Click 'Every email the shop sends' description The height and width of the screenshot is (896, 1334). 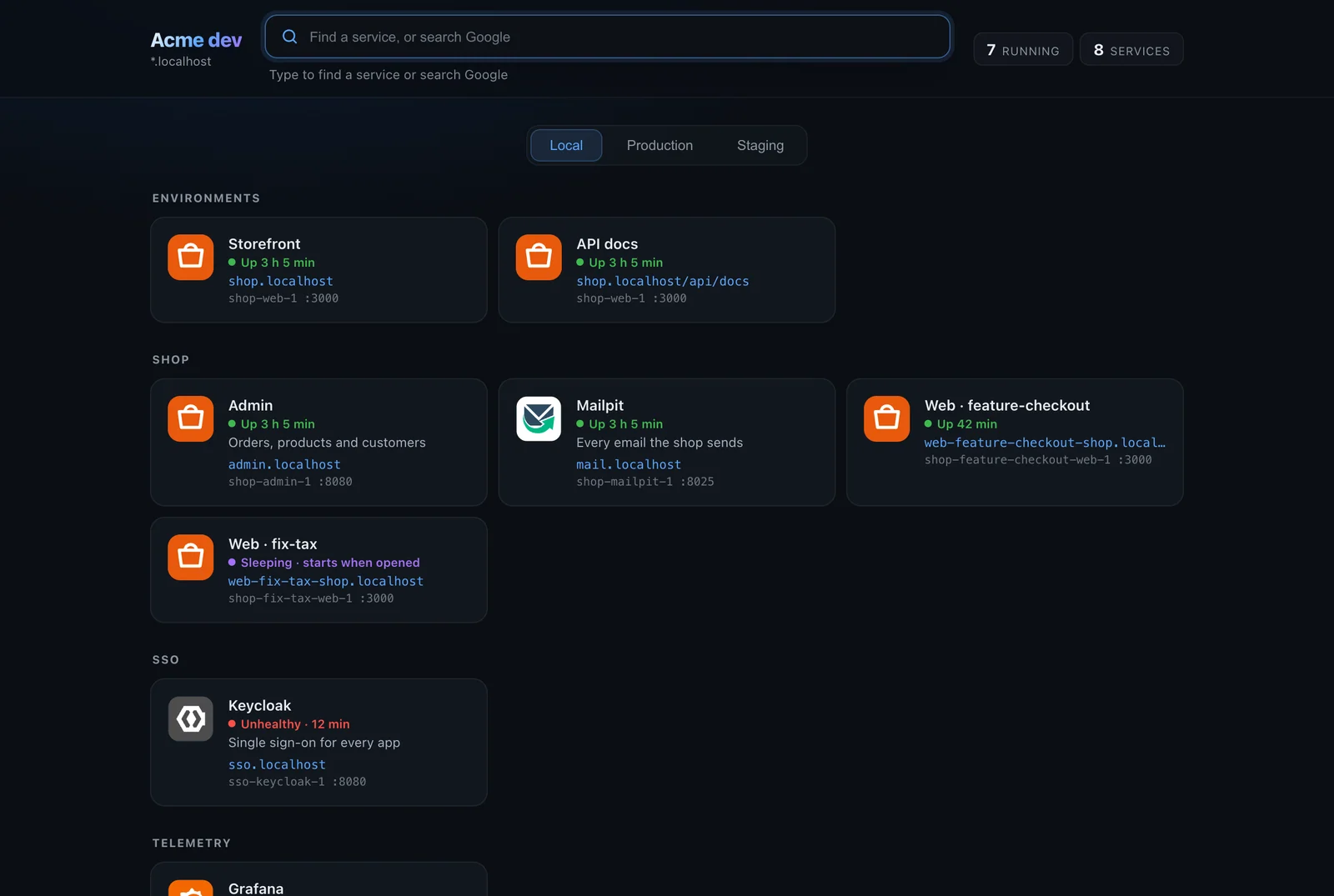pyautogui.click(x=659, y=443)
